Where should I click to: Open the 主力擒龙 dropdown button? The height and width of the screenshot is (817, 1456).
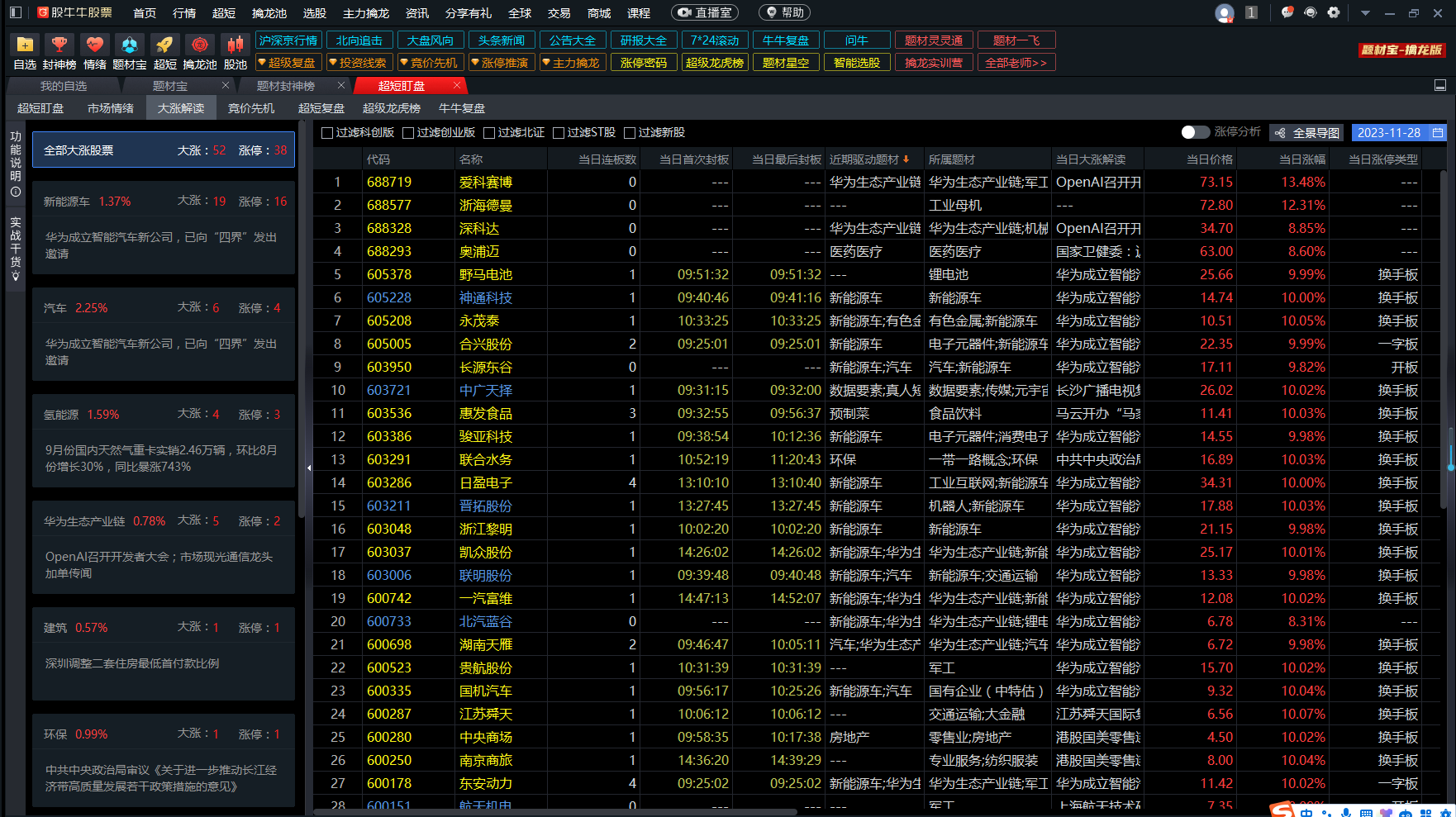pyautogui.click(x=571, y=63)
